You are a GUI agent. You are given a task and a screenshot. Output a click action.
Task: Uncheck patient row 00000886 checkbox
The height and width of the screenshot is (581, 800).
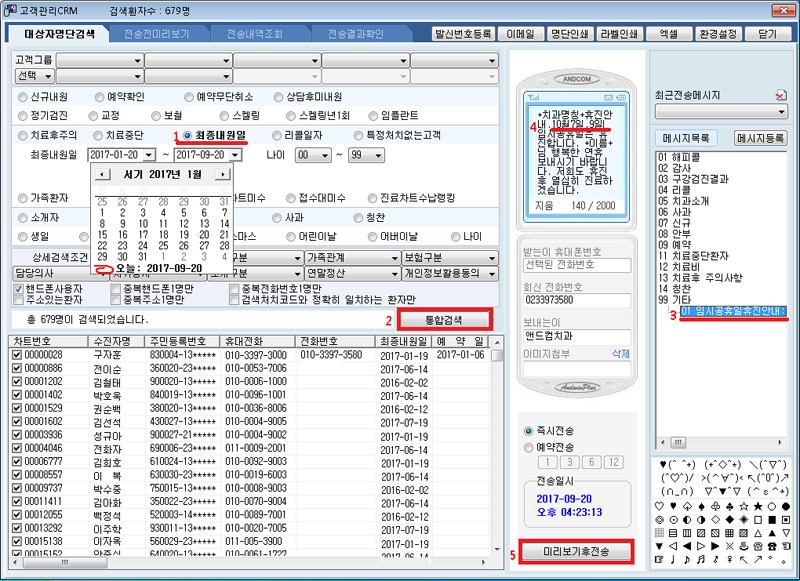16,368
